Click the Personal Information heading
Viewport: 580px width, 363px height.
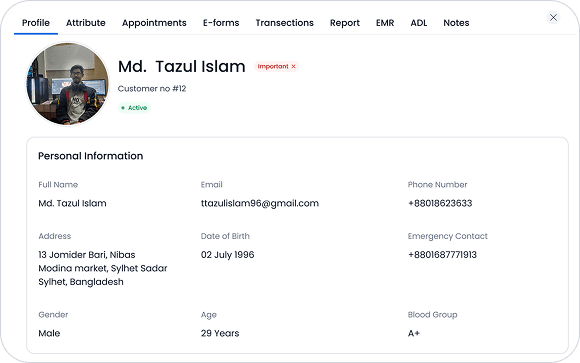click(91, 156)
